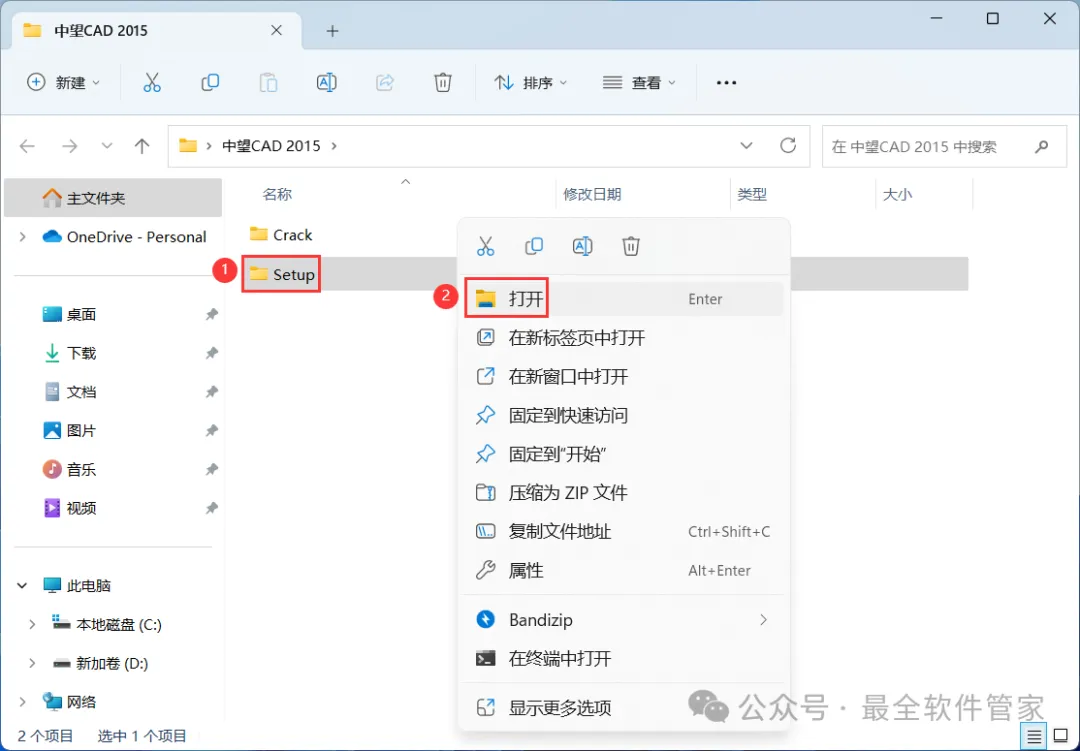The width and height of the screenshot is (1080, 751).
Task: Go back with the left arrow
Action: tap(27, 146)
